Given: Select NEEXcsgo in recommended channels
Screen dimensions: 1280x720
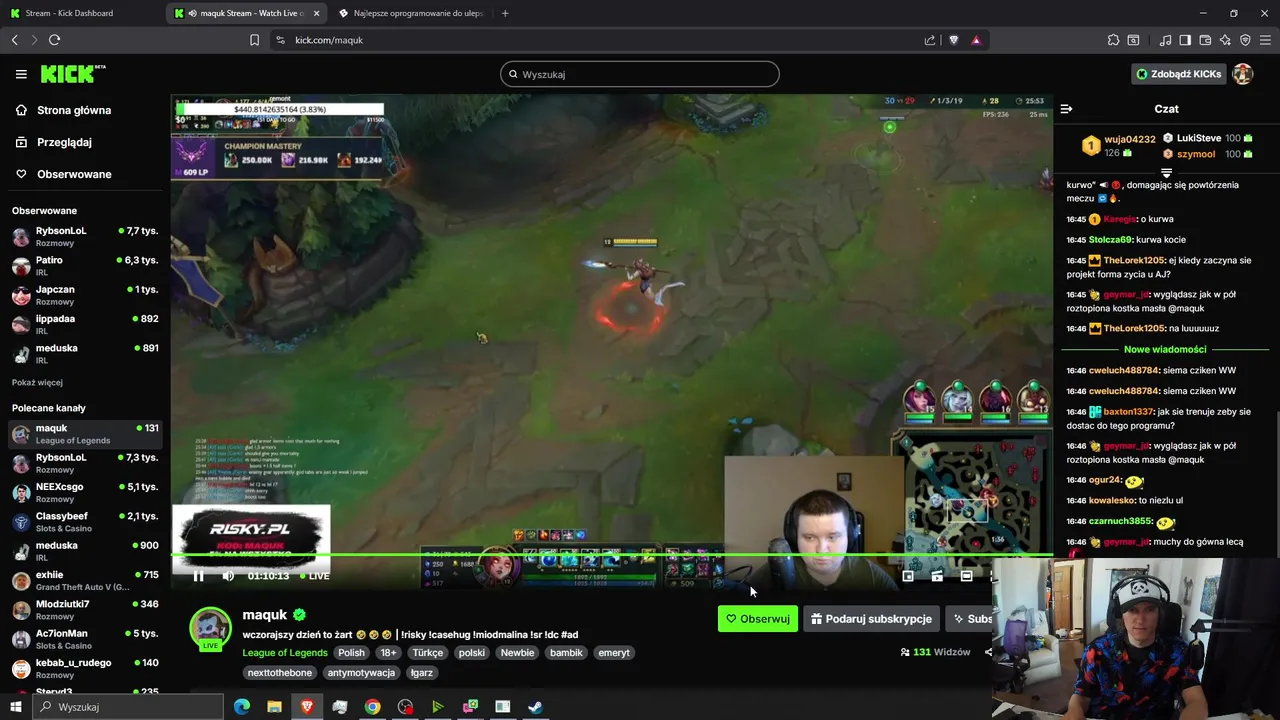Looking at the screenshot, I should coord(85,492).
